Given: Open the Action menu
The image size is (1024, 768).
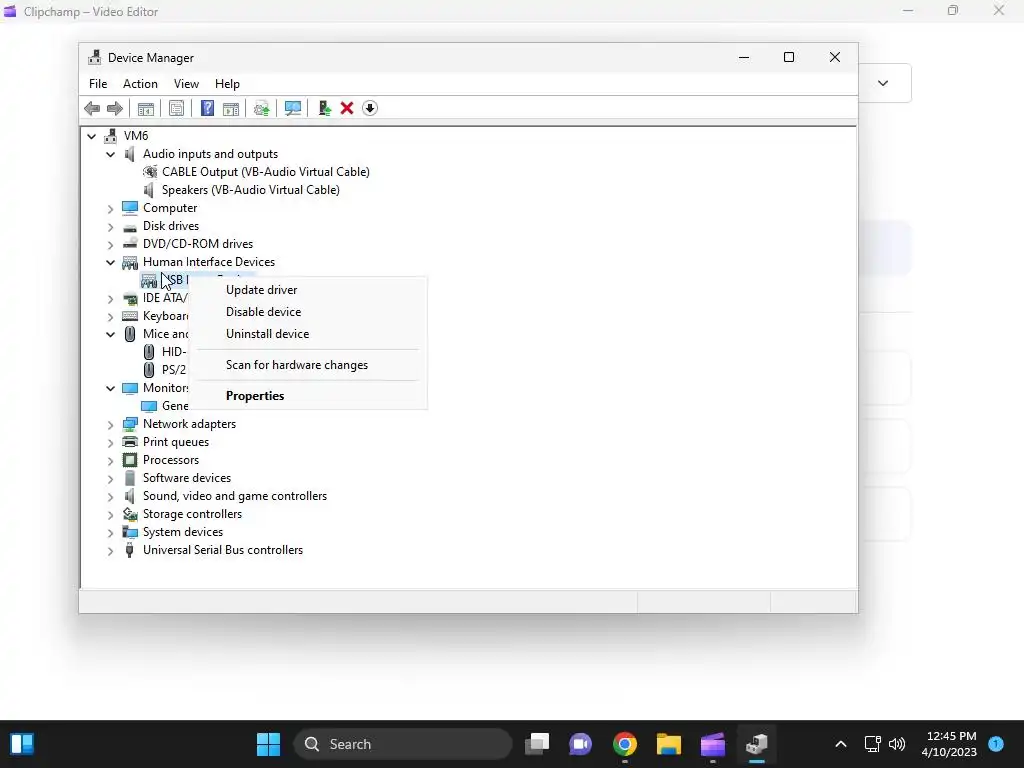Looking at the screenshot, I should [140, 84].
